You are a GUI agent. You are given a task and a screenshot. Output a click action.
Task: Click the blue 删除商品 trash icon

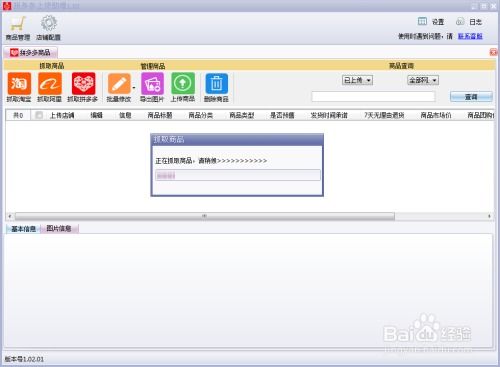click(x=217, y=84)
